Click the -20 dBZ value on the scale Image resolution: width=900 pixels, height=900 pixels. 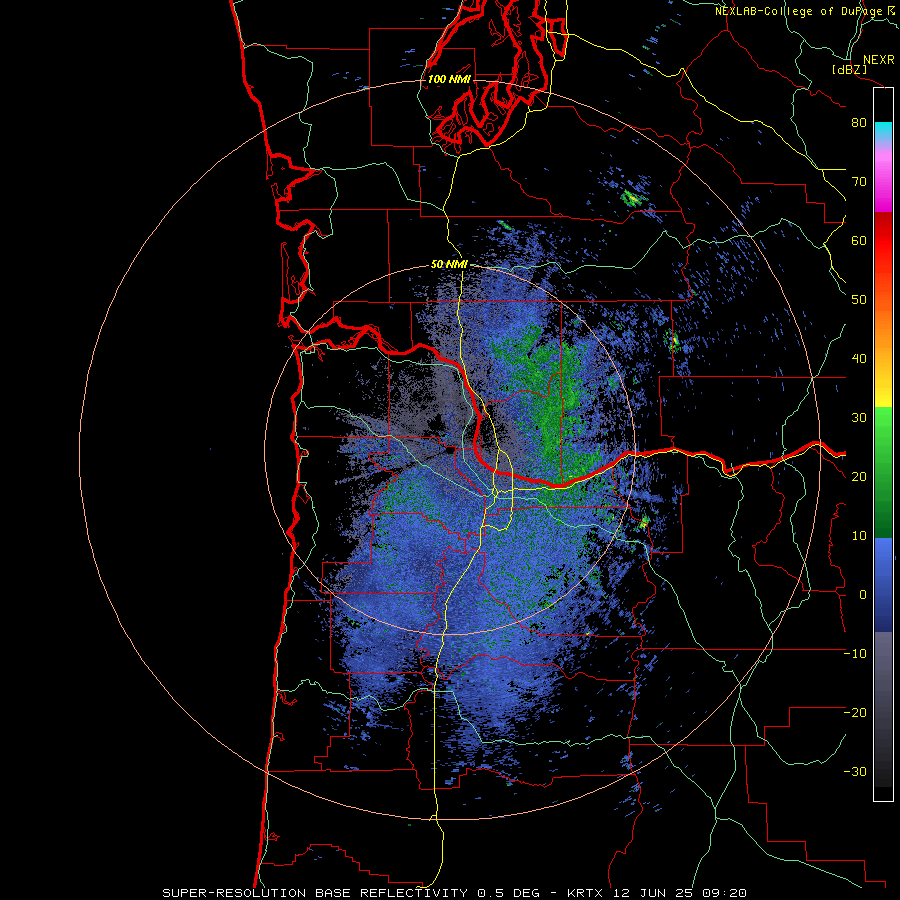856,712
